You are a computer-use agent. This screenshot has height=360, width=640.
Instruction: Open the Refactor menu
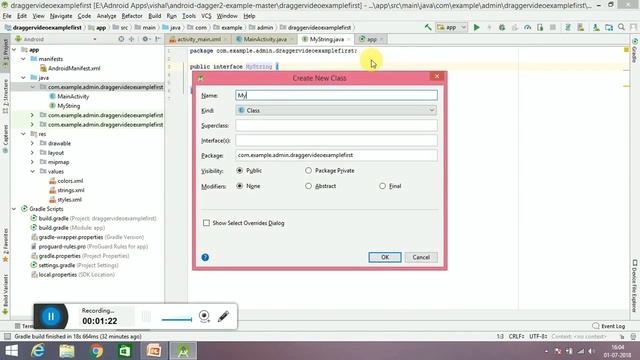tap(132, 16)
